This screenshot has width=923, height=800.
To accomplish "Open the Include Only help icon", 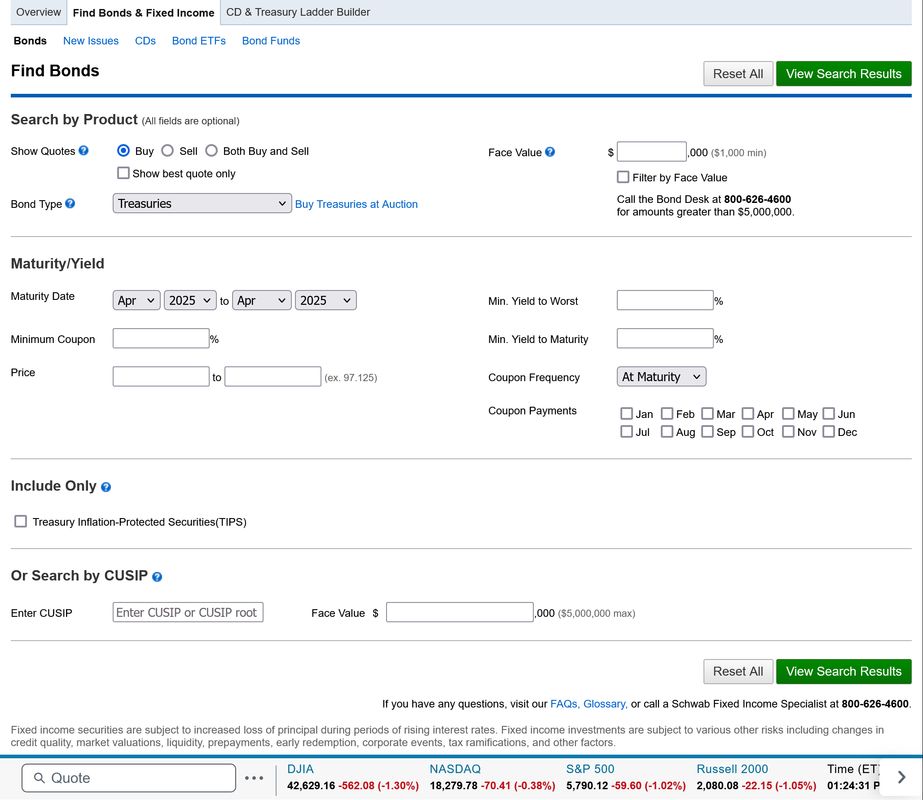I will (x=106, y=487).
